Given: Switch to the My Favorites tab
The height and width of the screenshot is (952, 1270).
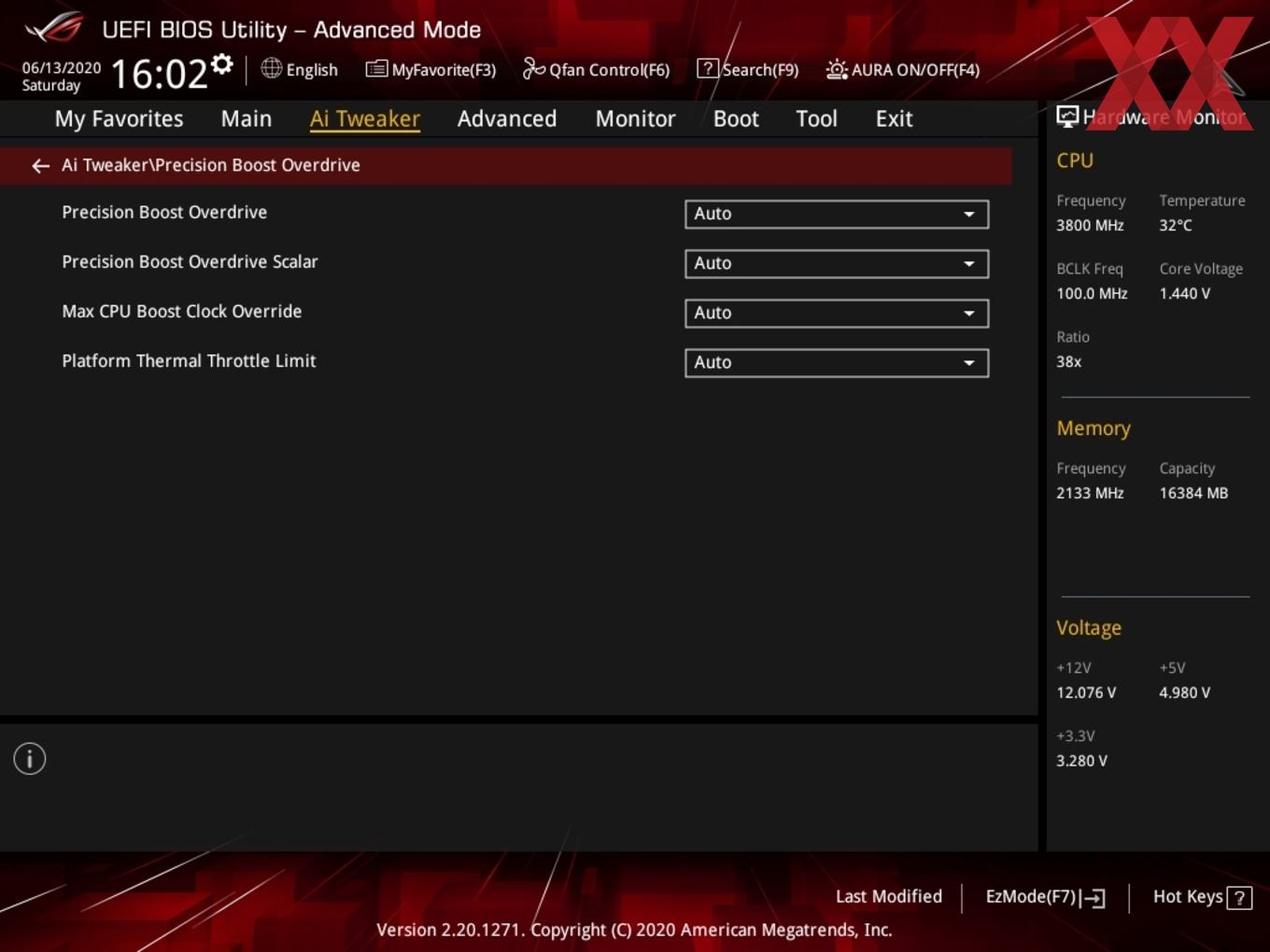Looking at the screenshot, I should (119, 119).
